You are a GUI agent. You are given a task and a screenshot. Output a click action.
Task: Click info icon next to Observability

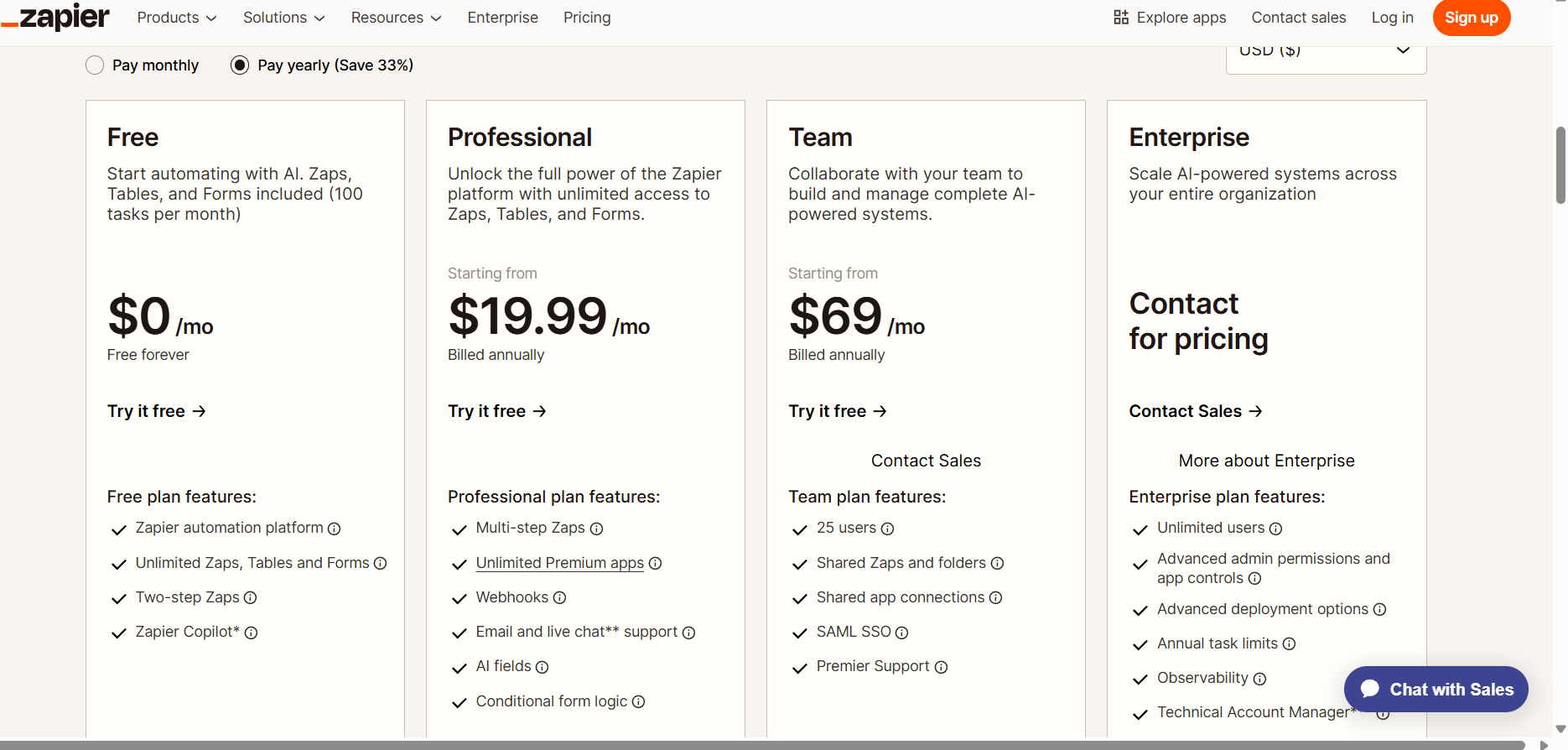pos(1259,679)
